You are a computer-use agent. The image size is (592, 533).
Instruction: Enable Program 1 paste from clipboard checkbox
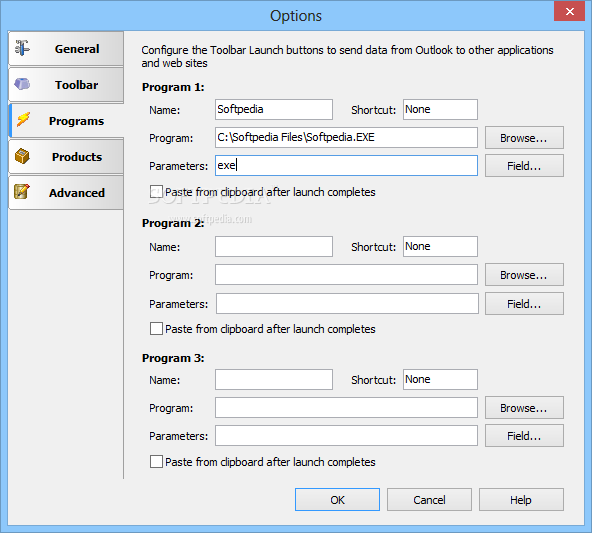click(x=156, y=192)
